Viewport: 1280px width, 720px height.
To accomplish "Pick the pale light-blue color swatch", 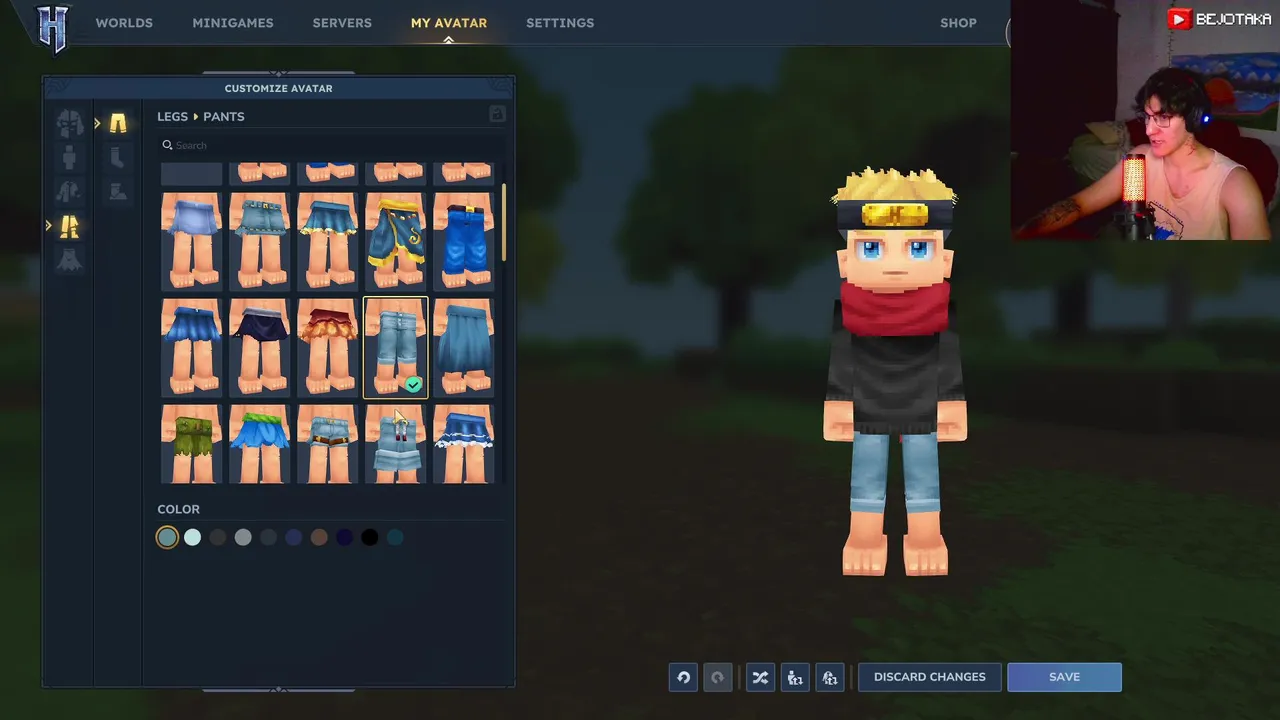I will point(192,537).
